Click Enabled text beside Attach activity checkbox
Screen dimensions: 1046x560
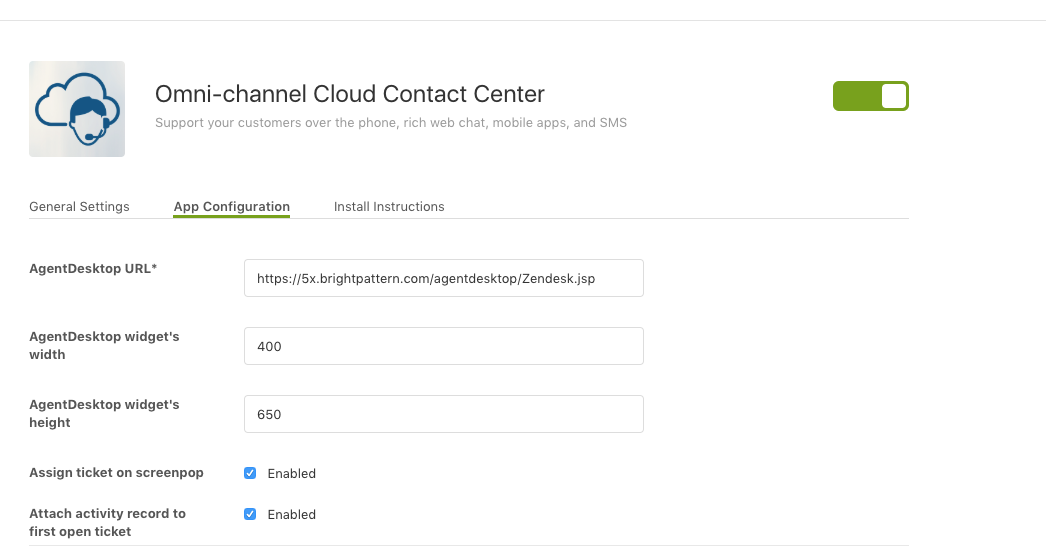tap(292, 515)
